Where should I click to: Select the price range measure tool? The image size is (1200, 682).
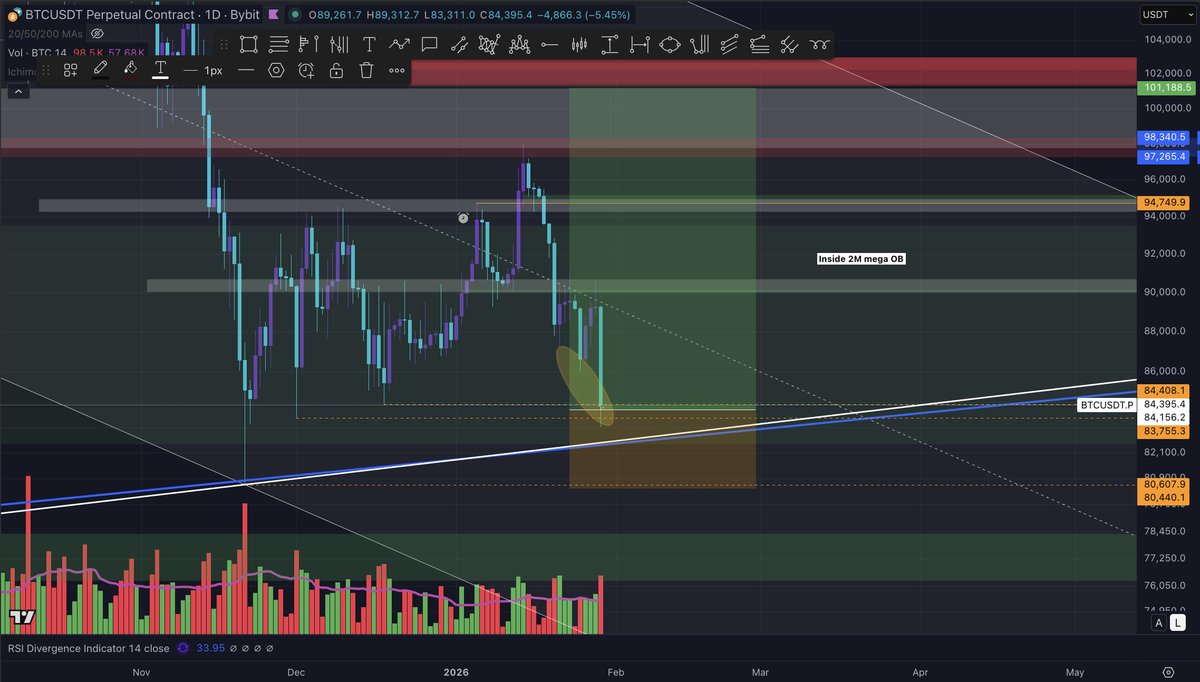coord(609,44)
